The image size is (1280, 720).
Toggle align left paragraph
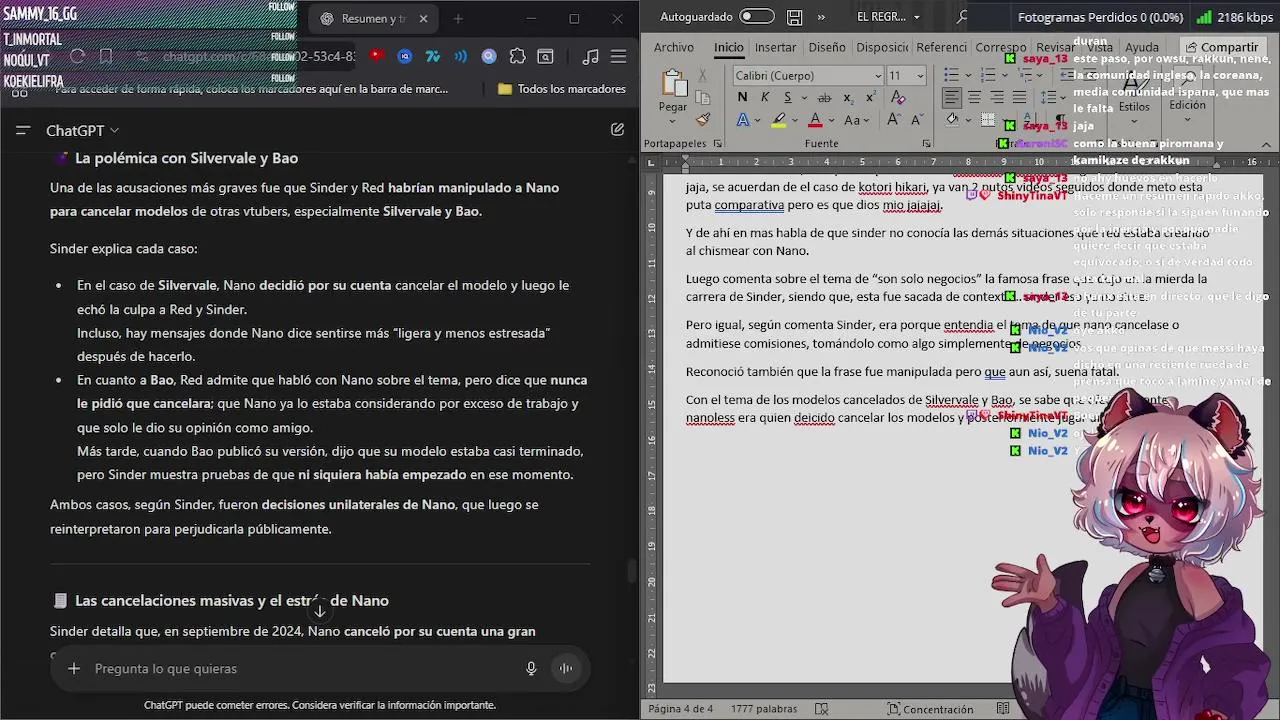coord(951,97)
